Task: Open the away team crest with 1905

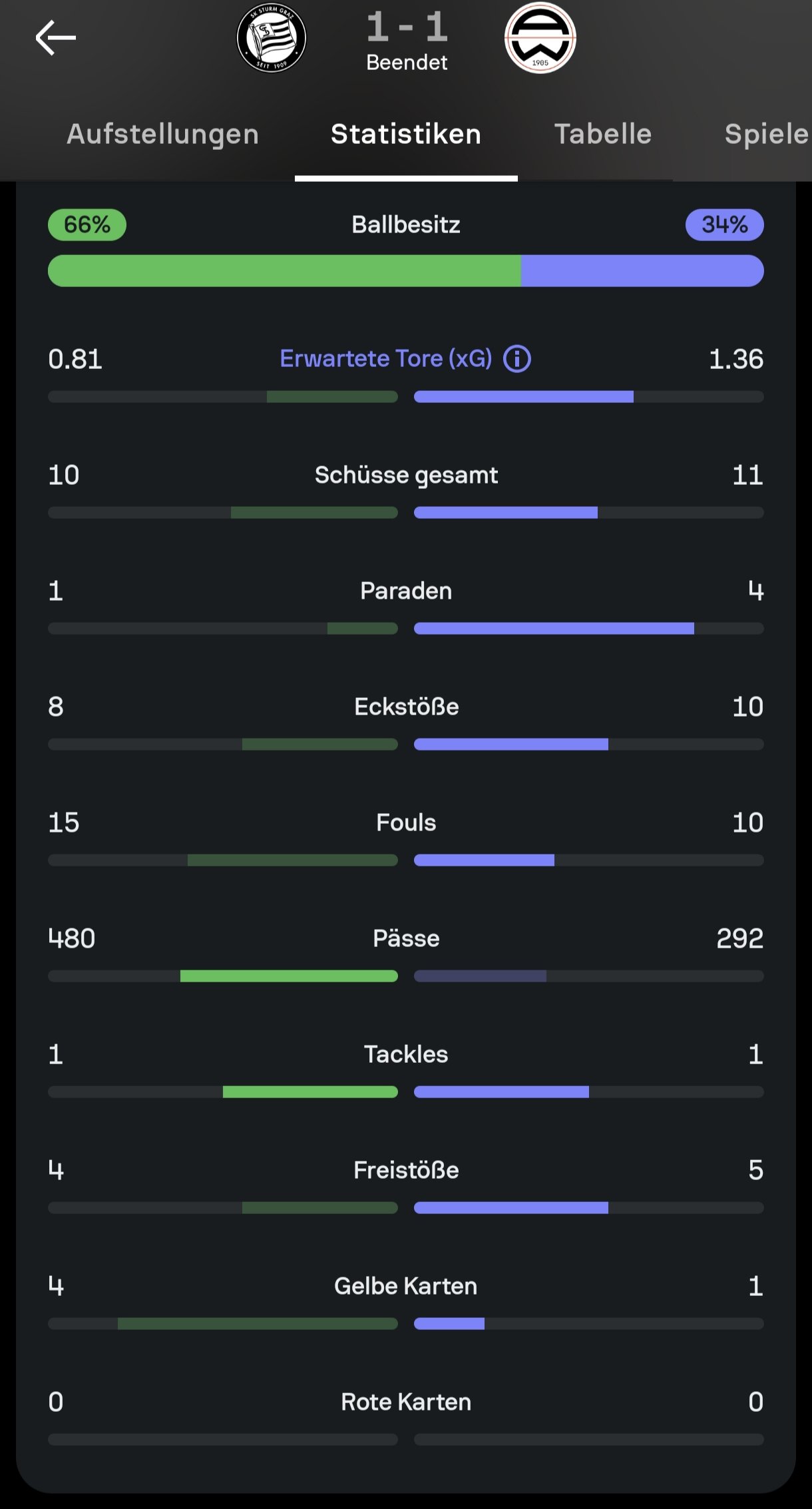Action: (540, 38)
